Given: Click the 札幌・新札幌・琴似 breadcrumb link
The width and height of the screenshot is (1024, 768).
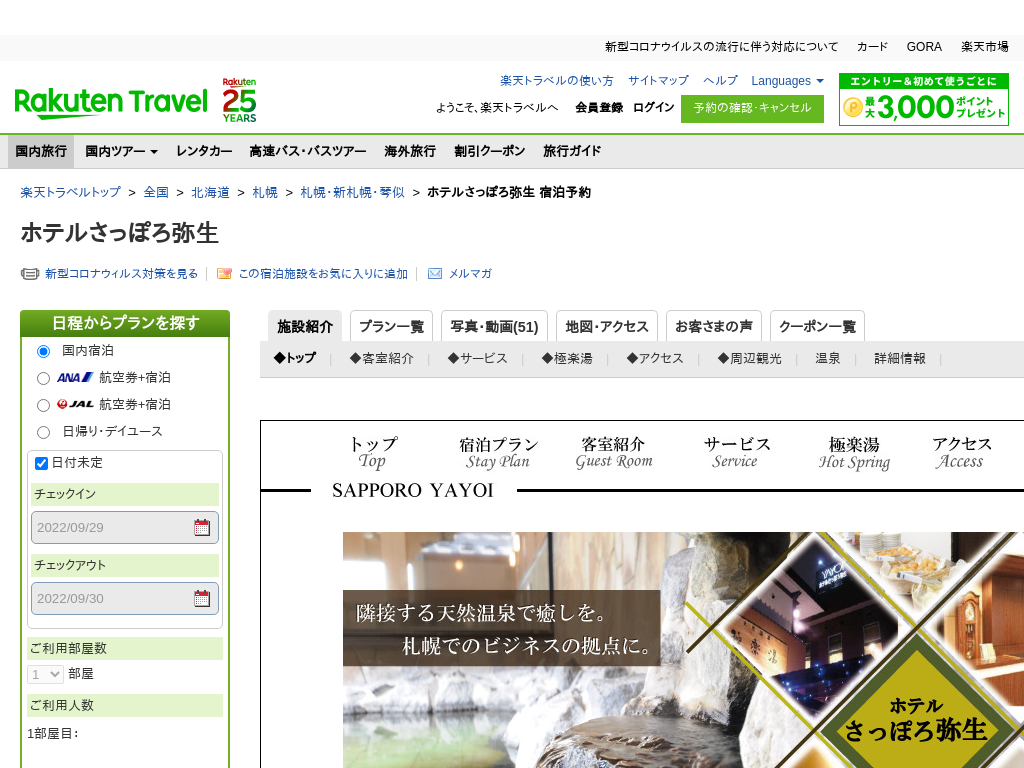Looking at the screenshot, I should coord(353,193).
